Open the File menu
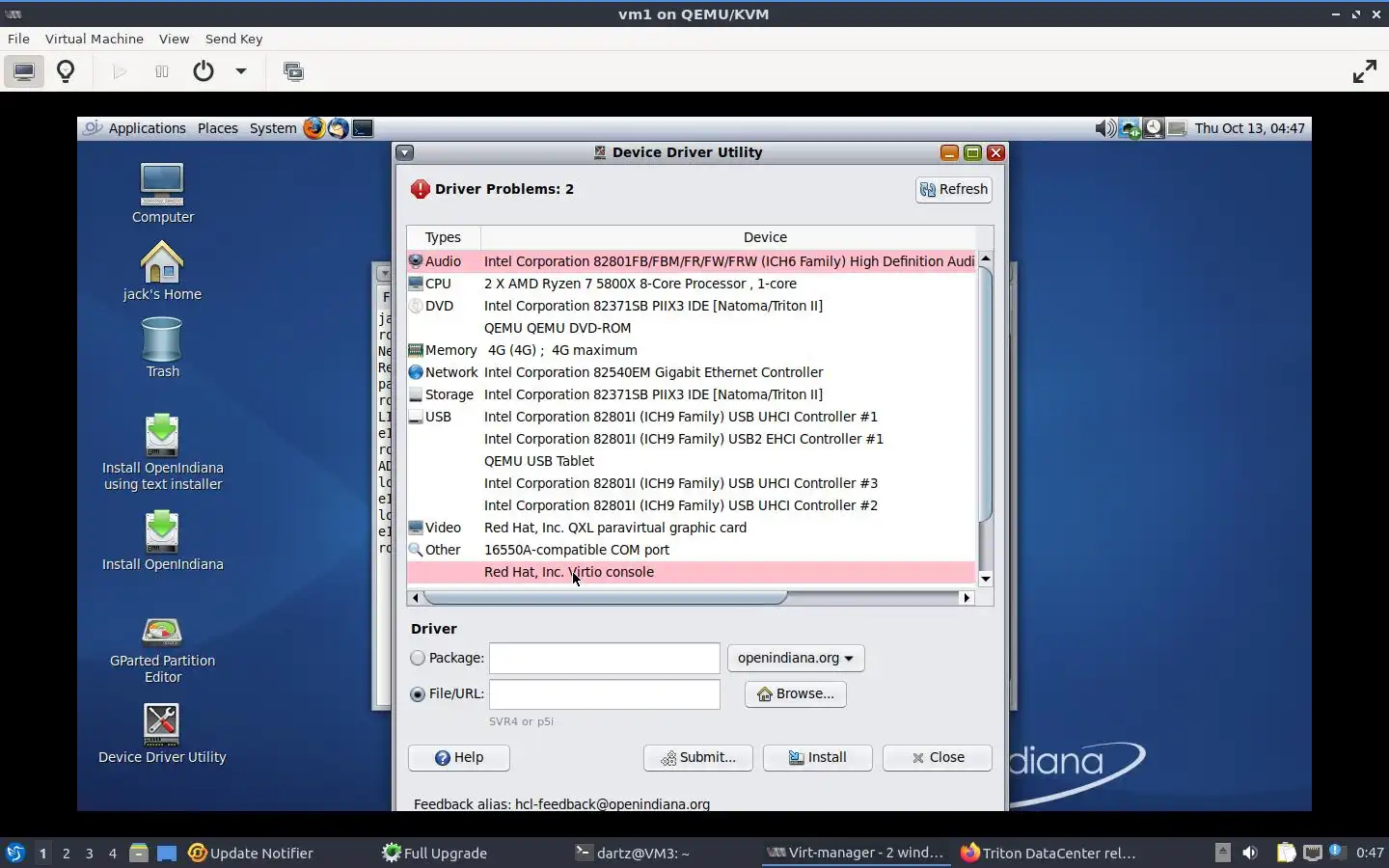1389x868 pixels. (x=18, y=39)
